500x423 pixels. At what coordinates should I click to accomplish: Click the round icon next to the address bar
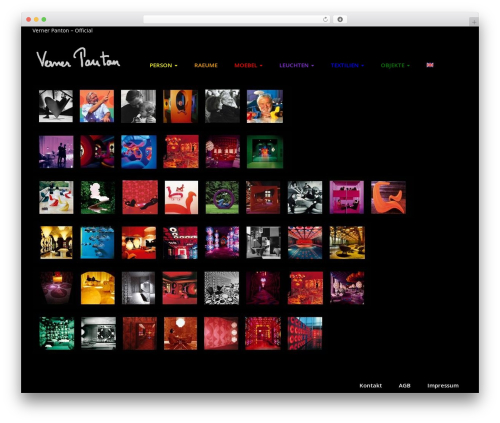coord(340,19)
